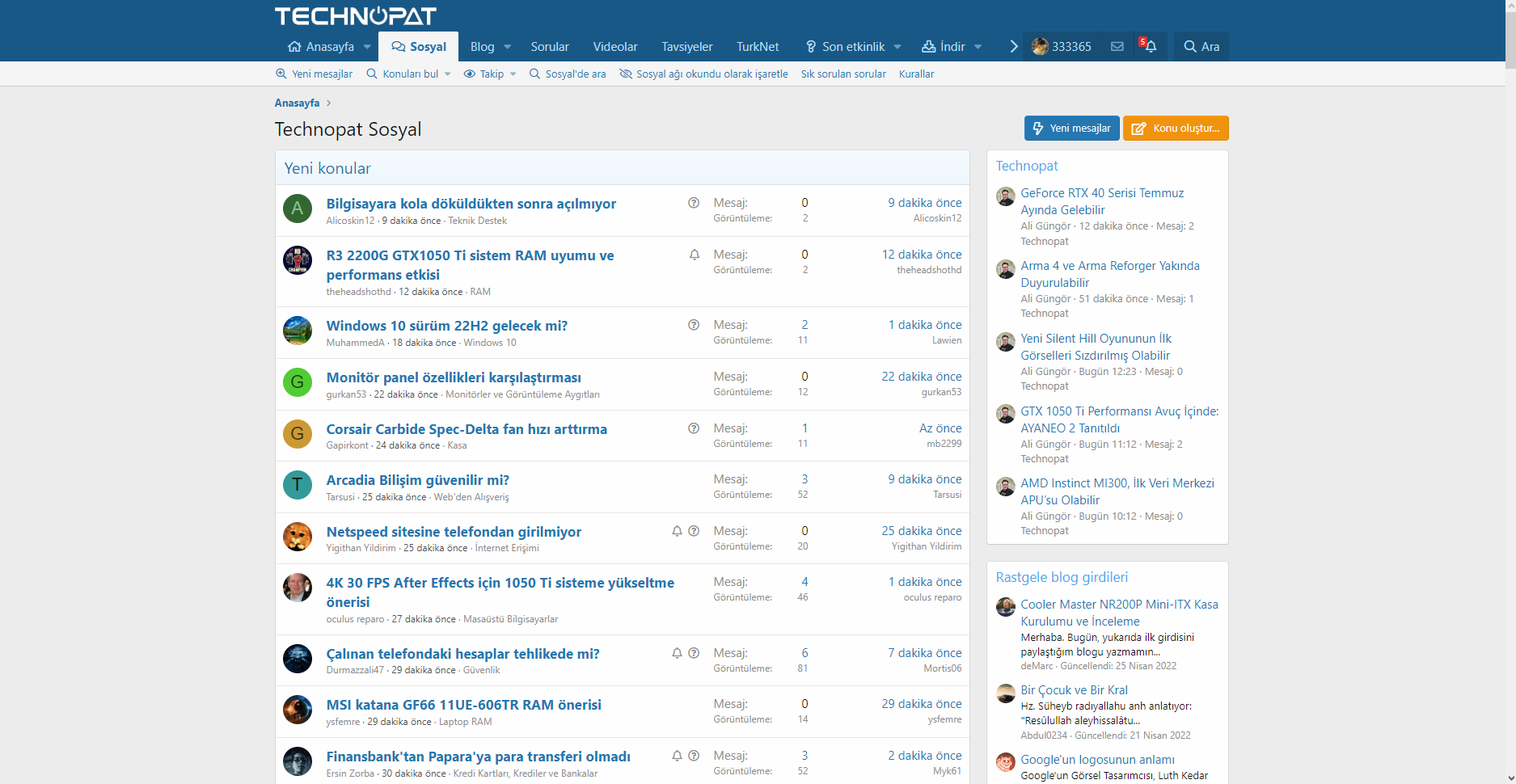Expand the Blog dropdown arrow
This screenshot has width=1516, height=784.
click(508, 47)
